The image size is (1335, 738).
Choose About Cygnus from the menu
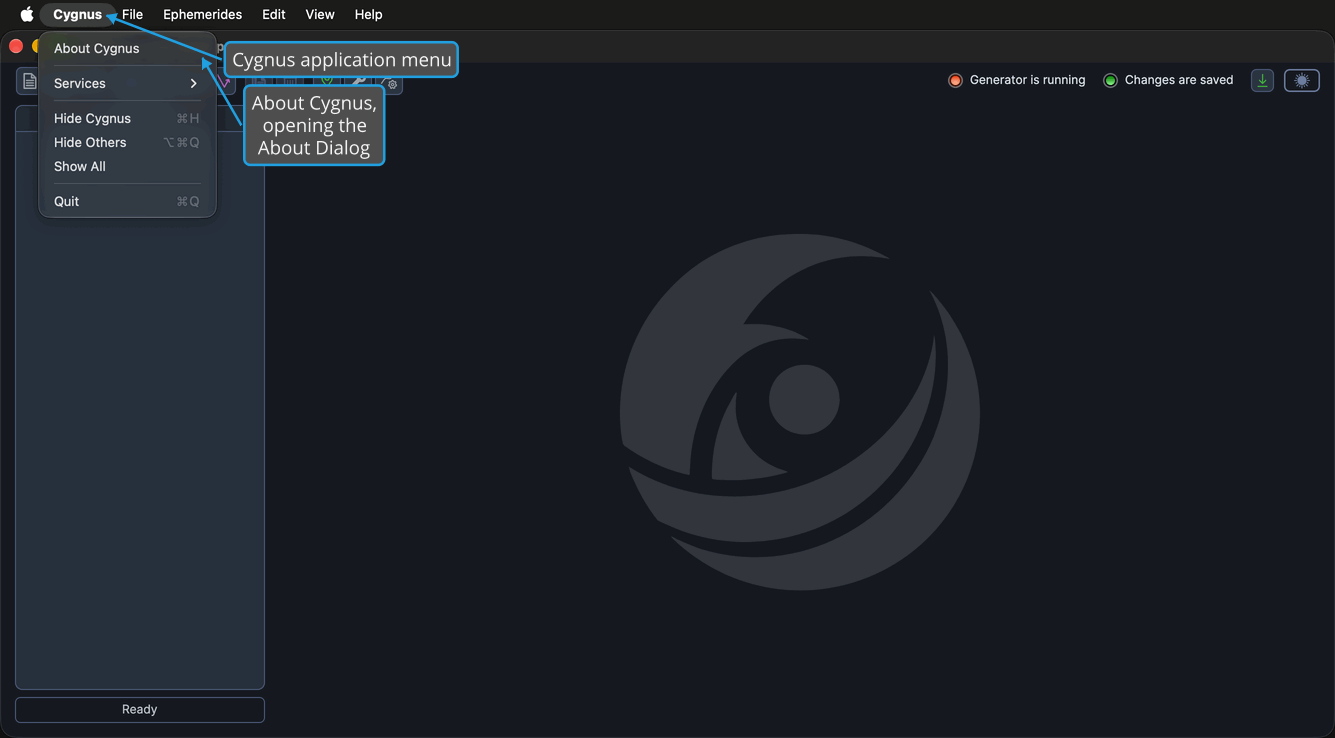click(127, 48)
